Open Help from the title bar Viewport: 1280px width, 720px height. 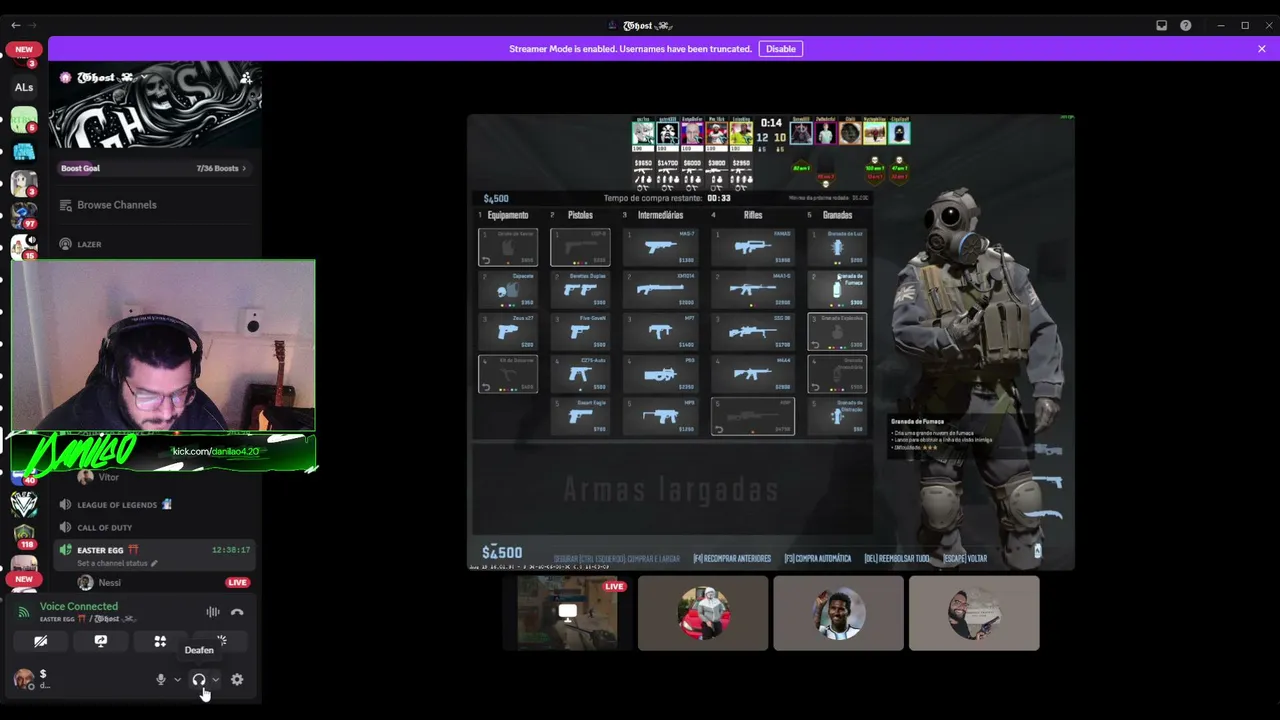[x=1186, y=25]
